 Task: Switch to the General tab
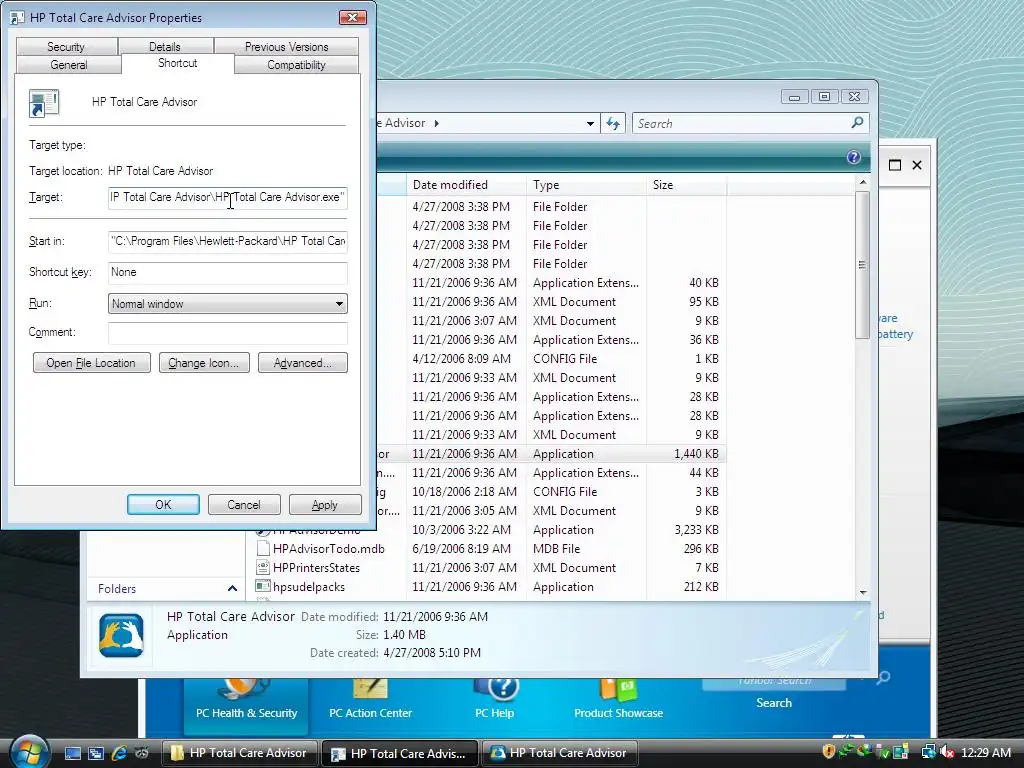(x=69, y=65)
